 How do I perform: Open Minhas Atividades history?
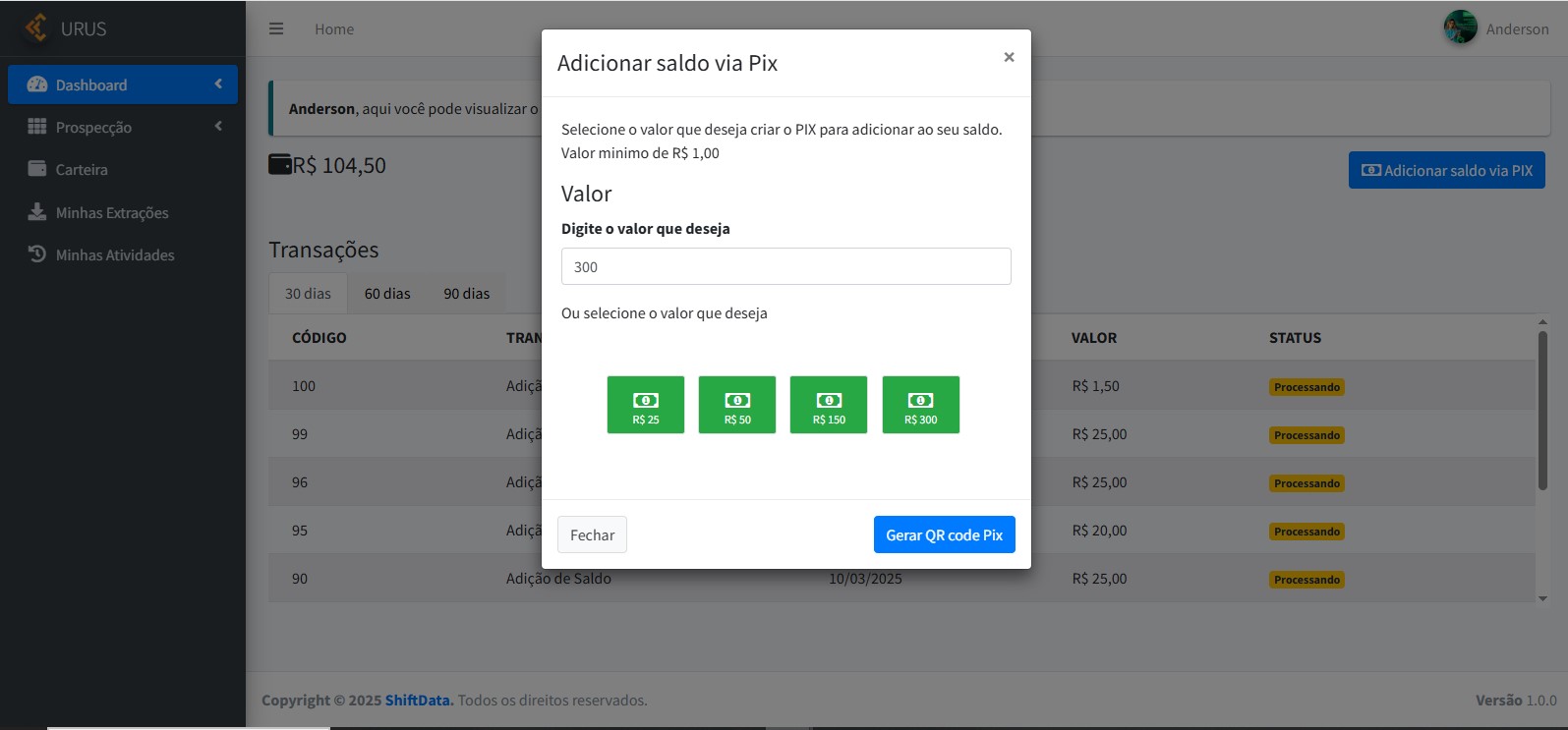114,255
